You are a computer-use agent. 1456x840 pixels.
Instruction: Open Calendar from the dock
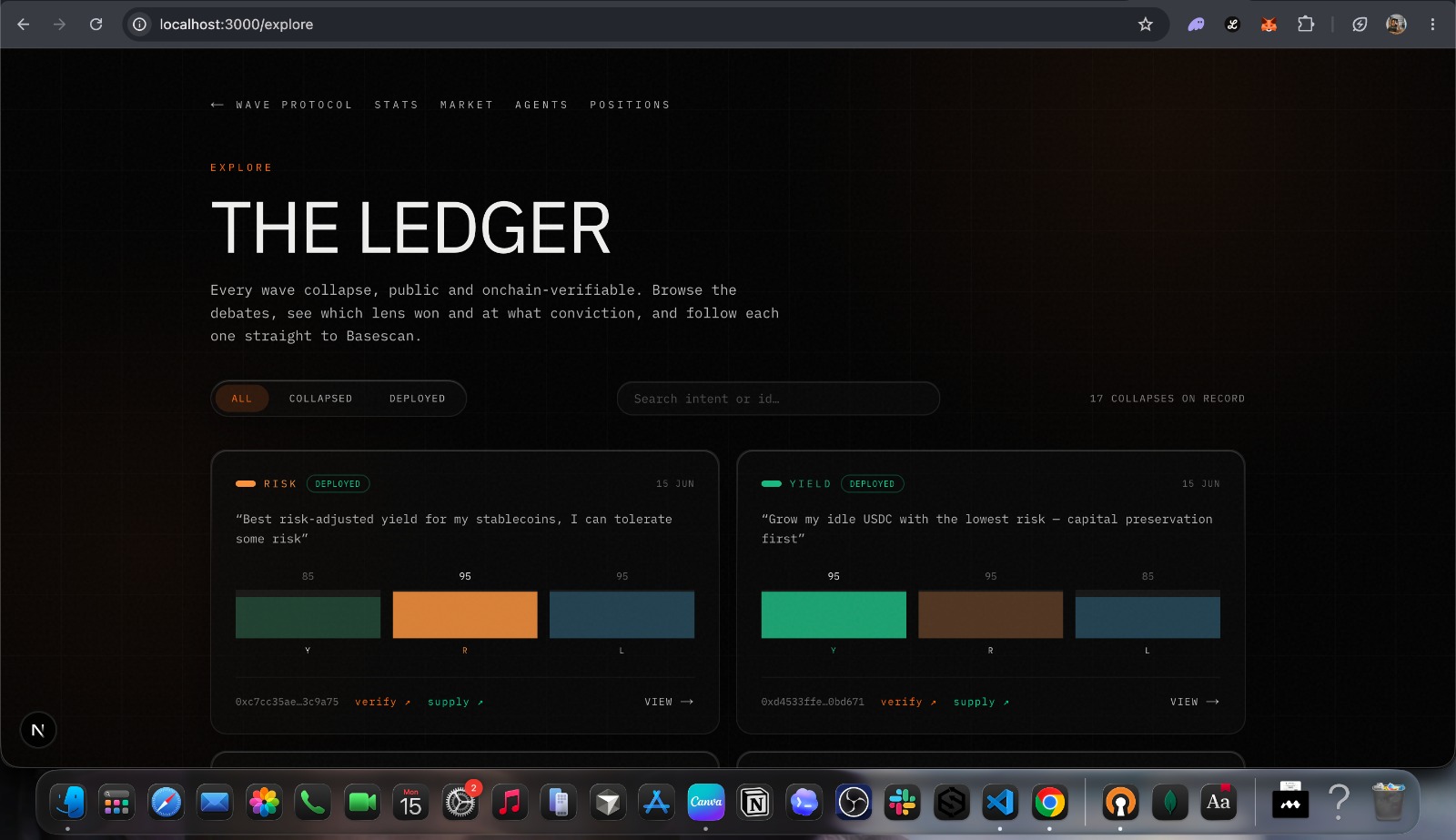pos(411,803)
